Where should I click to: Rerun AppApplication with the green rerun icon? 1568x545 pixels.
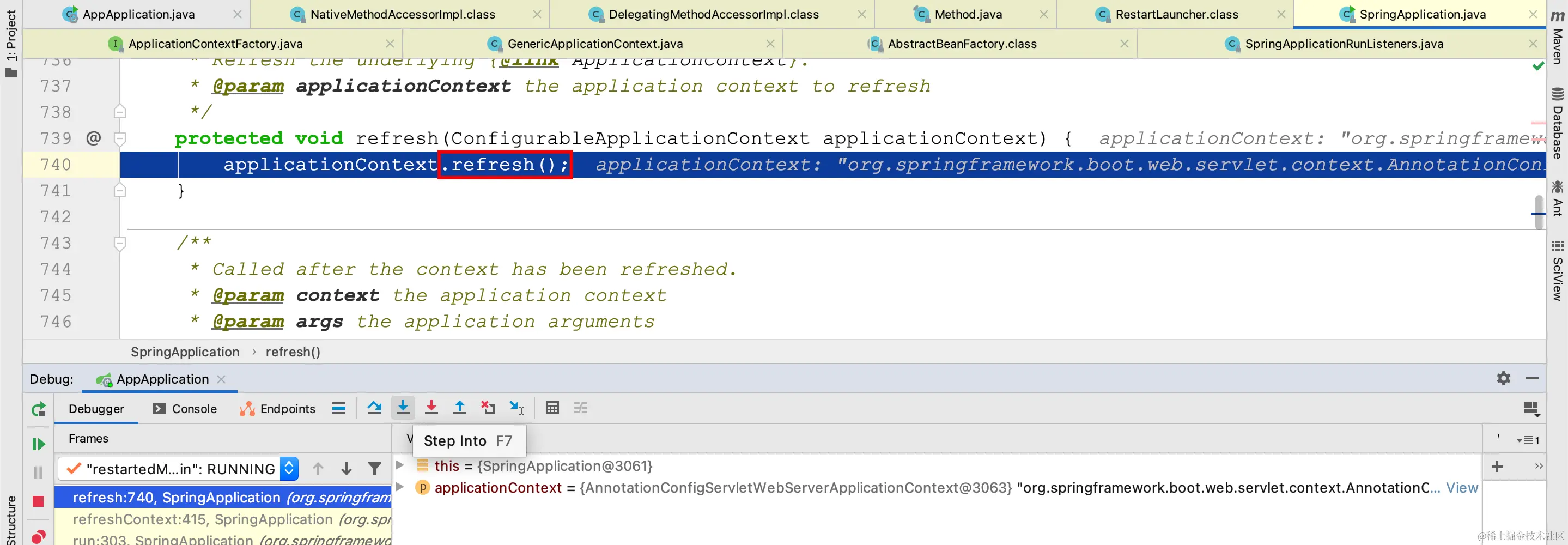coord(38,409)
